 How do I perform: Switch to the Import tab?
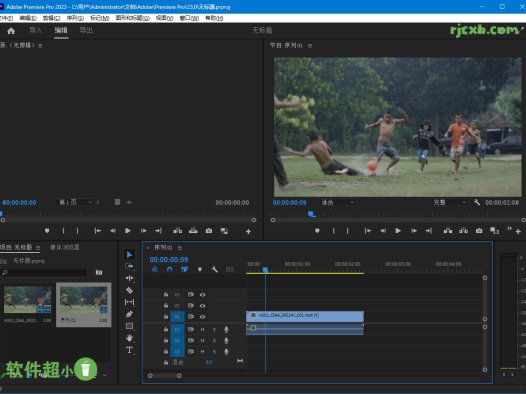[x=36, y=31]
